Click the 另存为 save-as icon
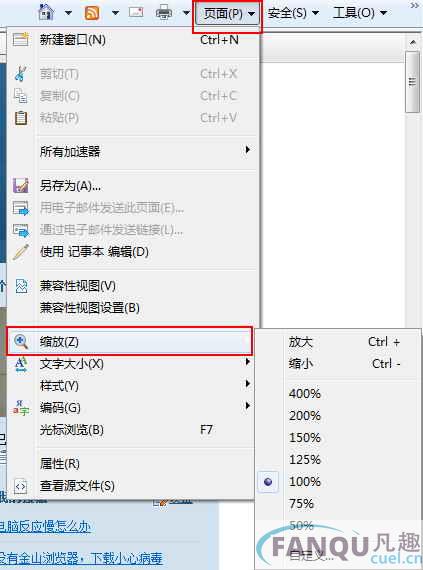This screenshot has height=570, width=423. coord(21,185)
